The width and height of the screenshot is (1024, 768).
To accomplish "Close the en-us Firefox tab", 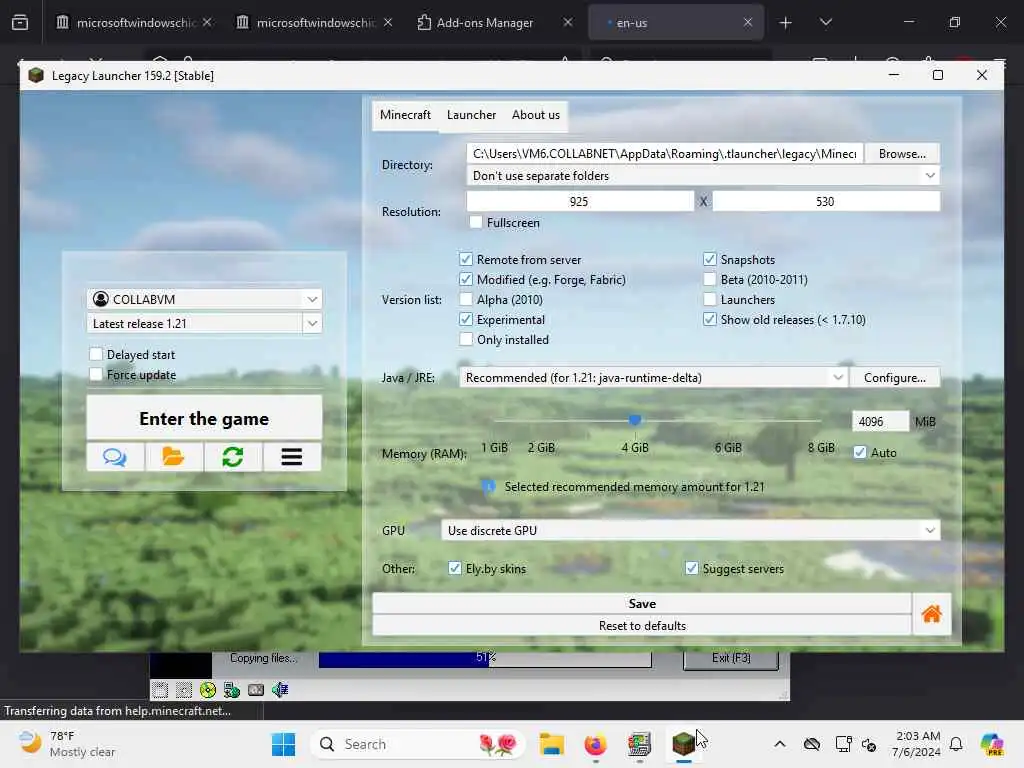I will 748,22.
